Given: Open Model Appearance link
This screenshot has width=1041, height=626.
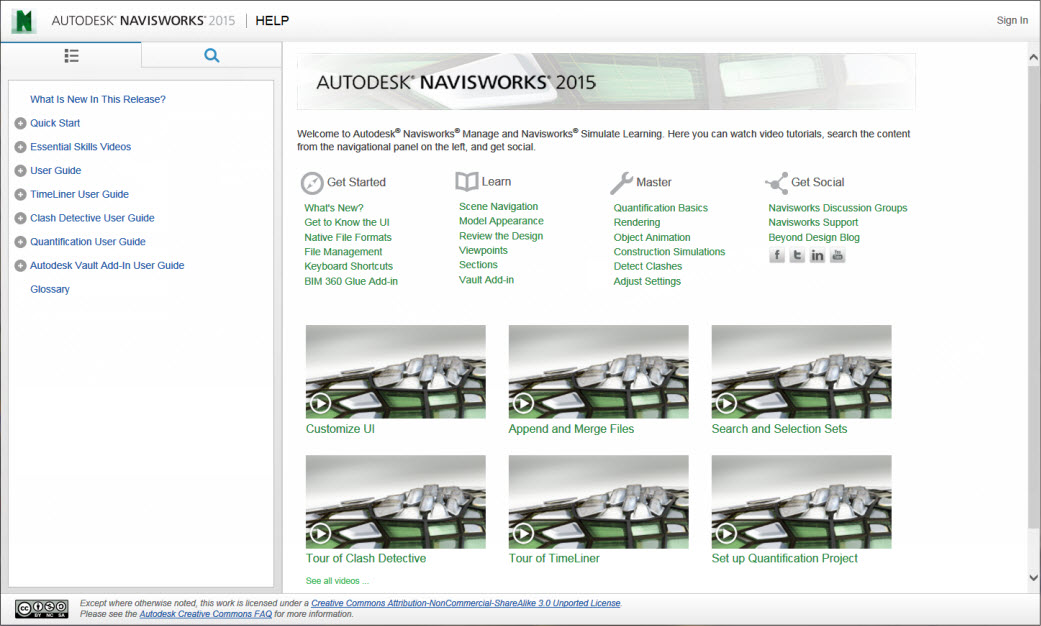Looking at the screenshot, I should pos(501,221).
